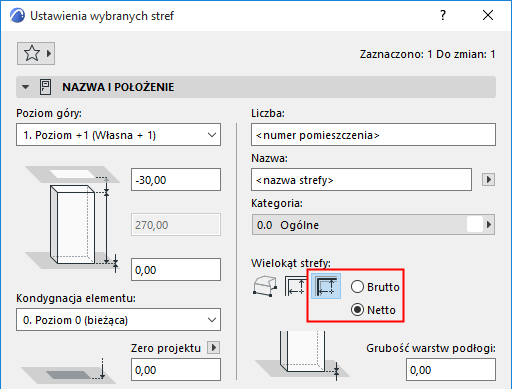Click the Liczba room number field
512x389 pixels.
[x=373, y=135]
